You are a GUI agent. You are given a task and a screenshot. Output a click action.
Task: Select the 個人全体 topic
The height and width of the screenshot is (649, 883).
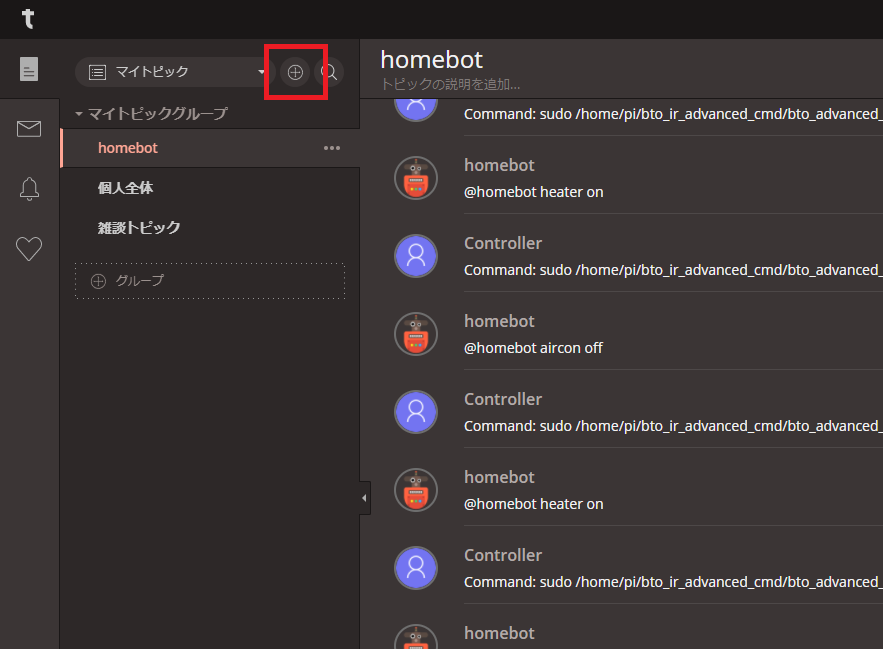click(126, 188)
